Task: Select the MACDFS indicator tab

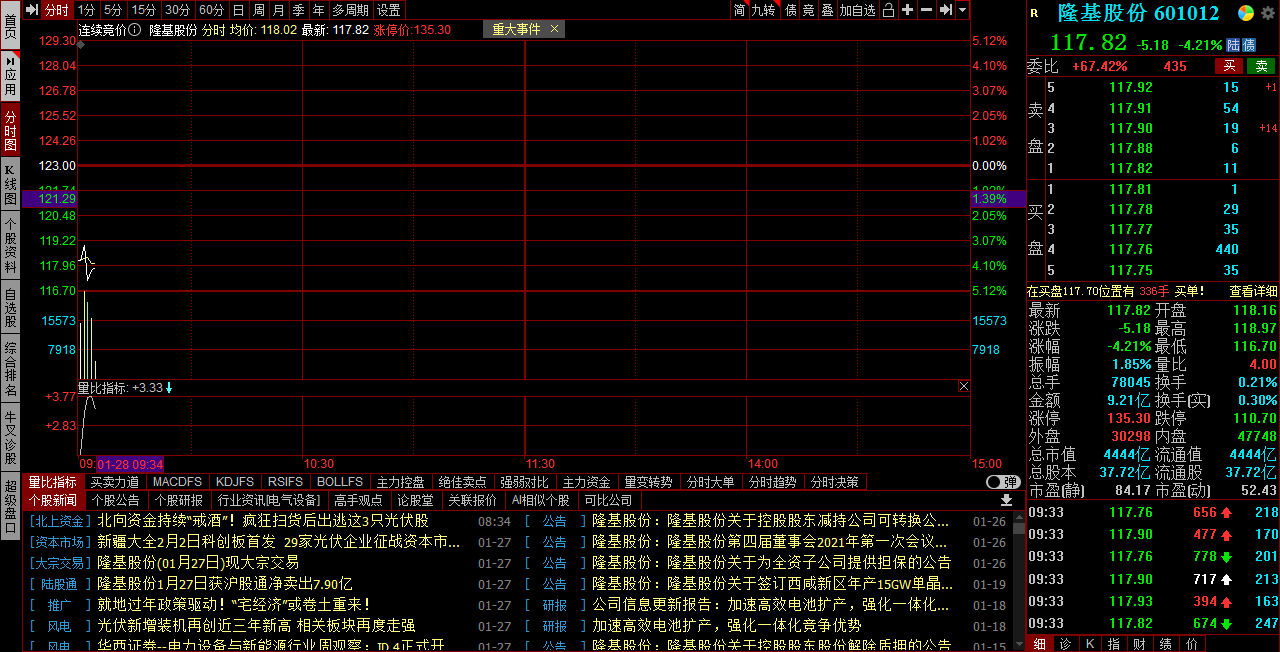Action: (177, 482)
